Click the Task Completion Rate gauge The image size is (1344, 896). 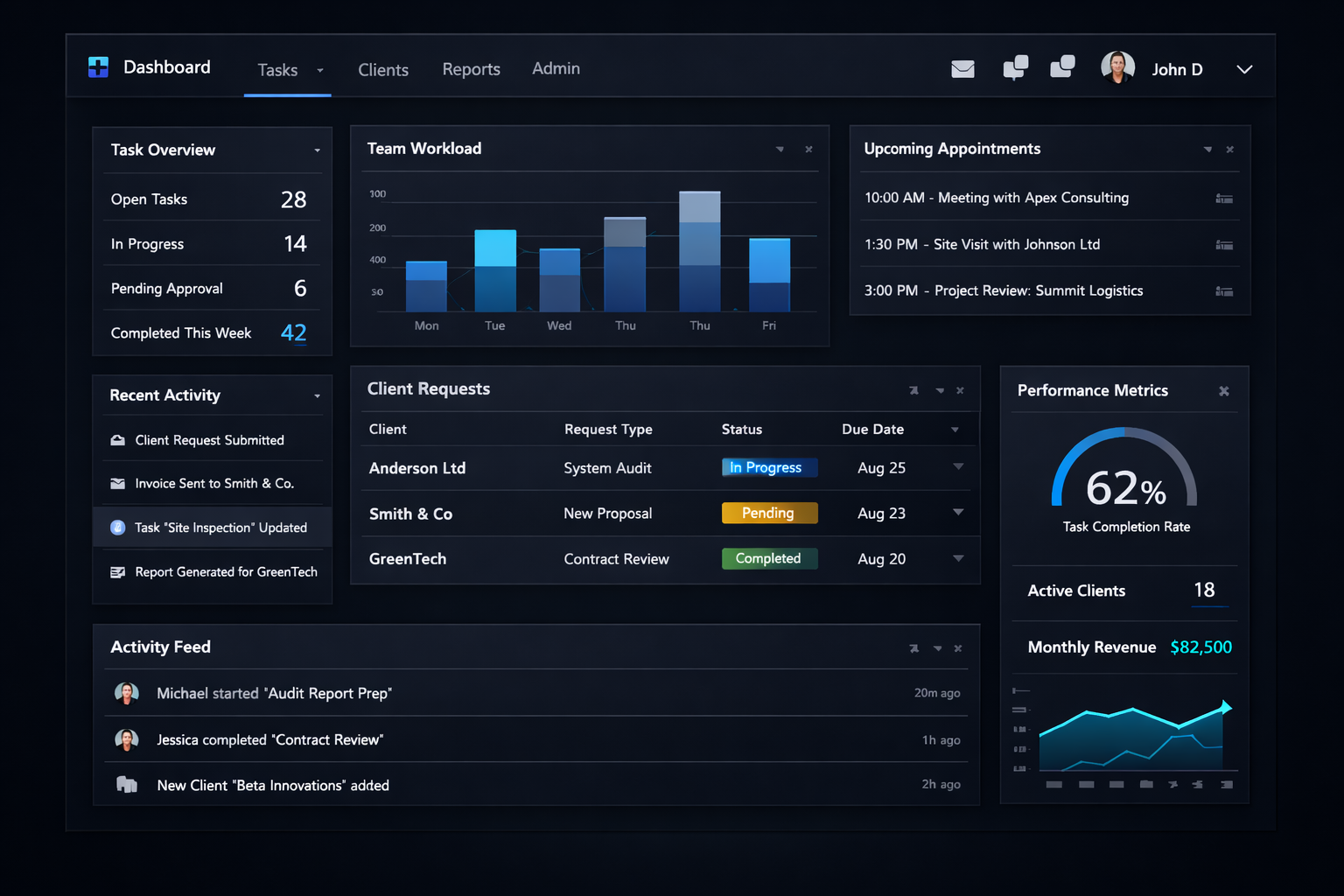coord(1125,486)
